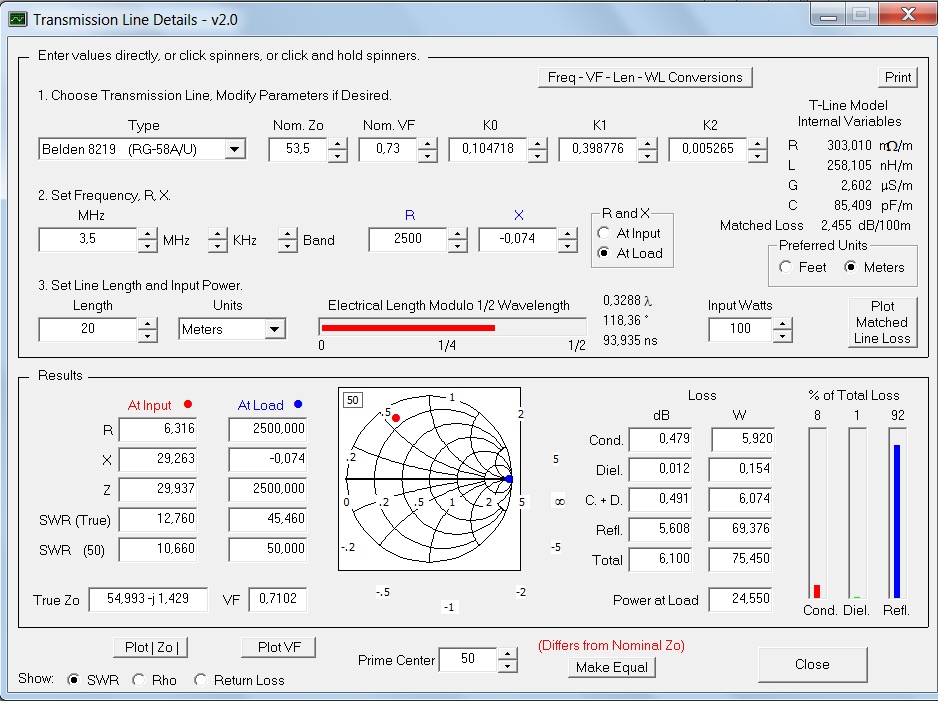938x701 pixels.
Task: Increase Nom. Zo with its up spinner arrow
Action: pyautogui.click(x=337, y=144)
